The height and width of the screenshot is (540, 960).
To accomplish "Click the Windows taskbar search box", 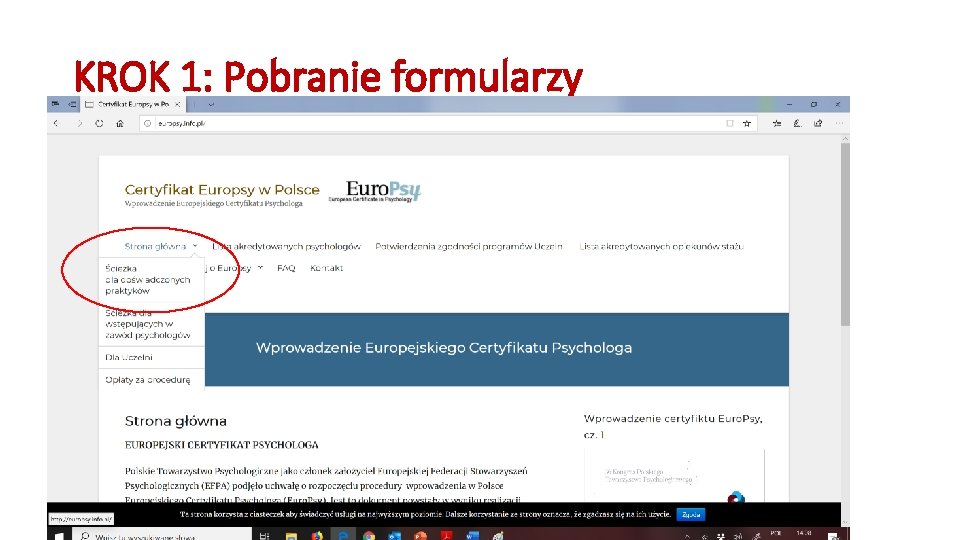I will [162, 536].
